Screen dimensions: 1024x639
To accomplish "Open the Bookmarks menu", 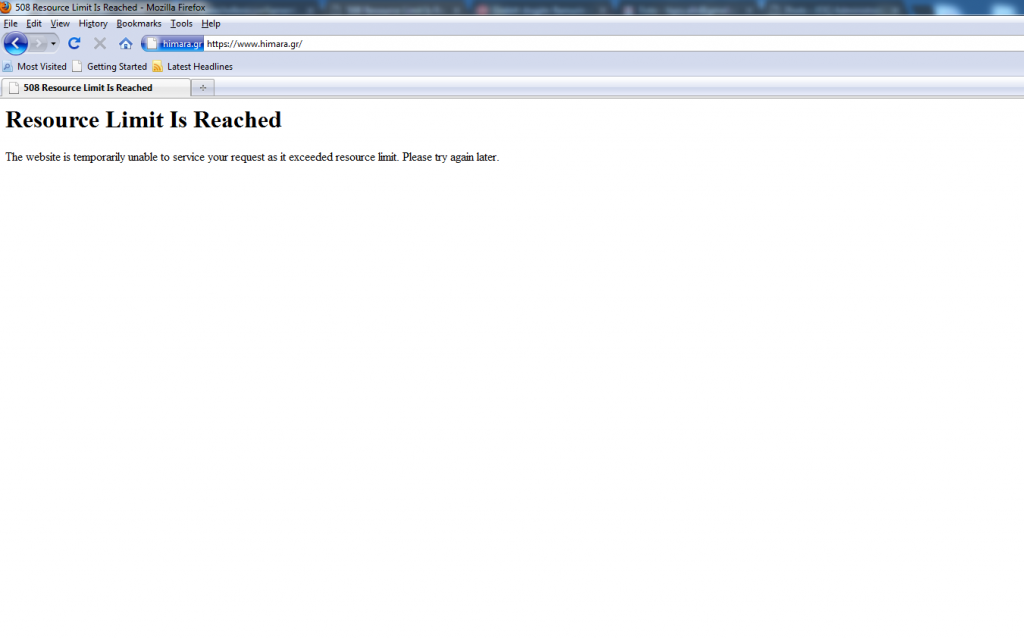I will (x=138, y=23).
